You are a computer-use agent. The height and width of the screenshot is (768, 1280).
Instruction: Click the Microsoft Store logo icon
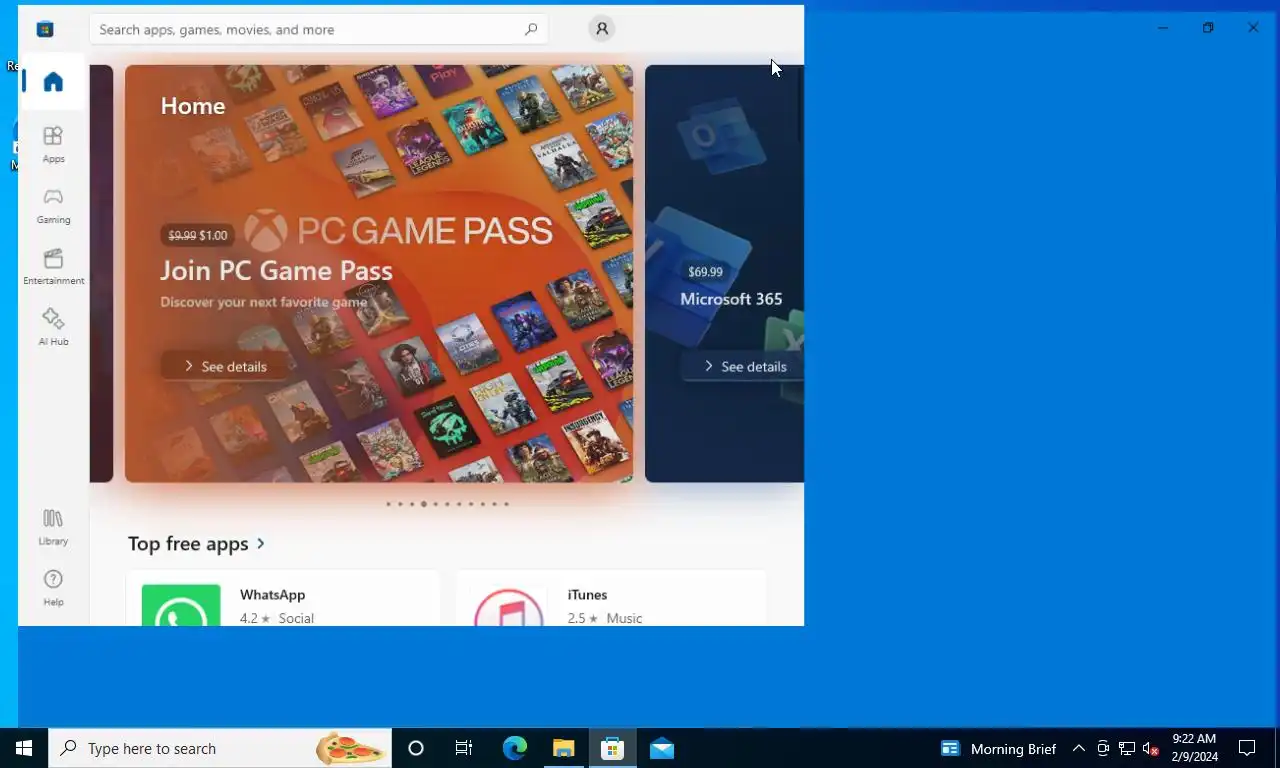(x=45, y=29)
